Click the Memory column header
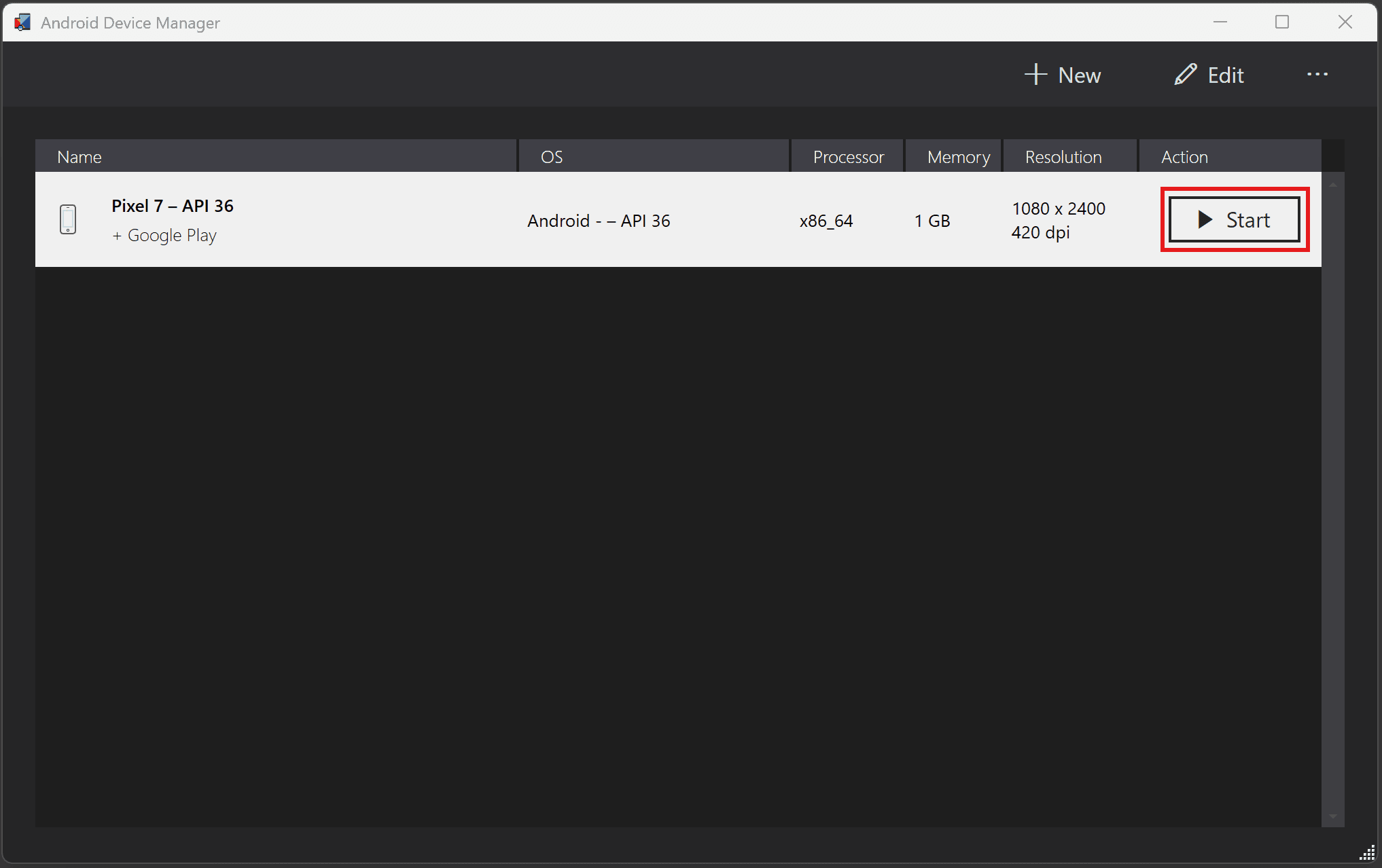The height and width of the screenshot is (868, 1382). 958,156
